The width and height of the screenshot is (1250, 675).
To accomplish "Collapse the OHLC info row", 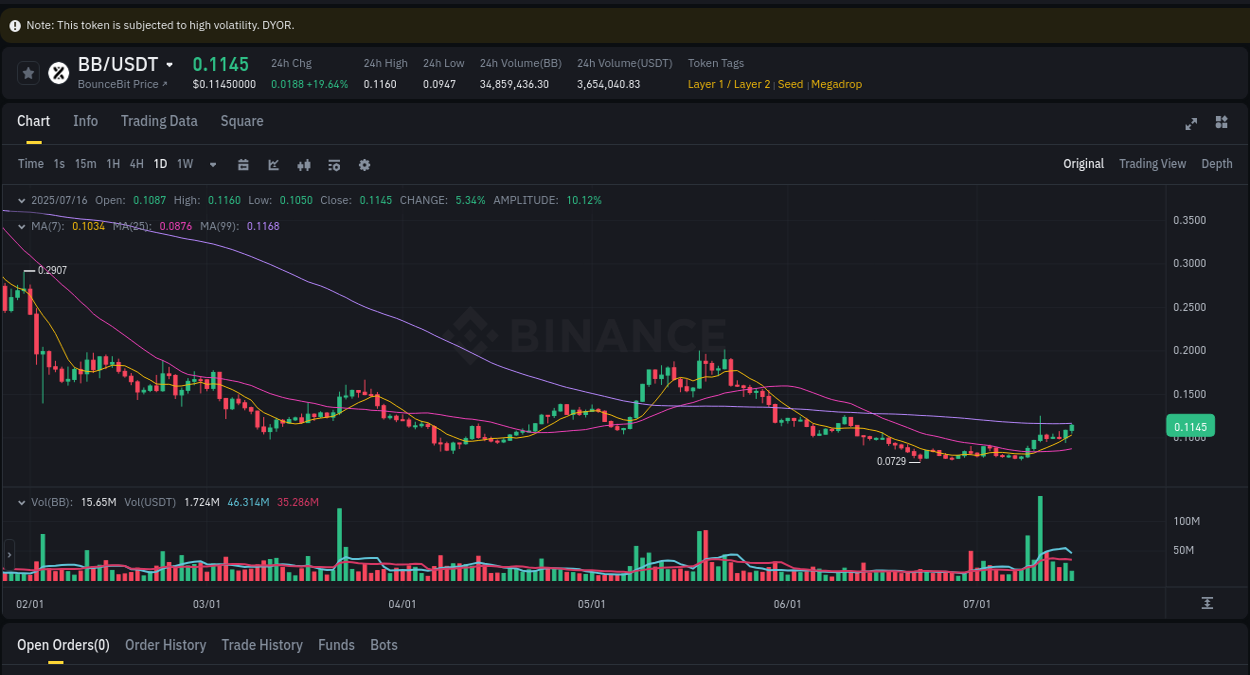I will 22,200.
